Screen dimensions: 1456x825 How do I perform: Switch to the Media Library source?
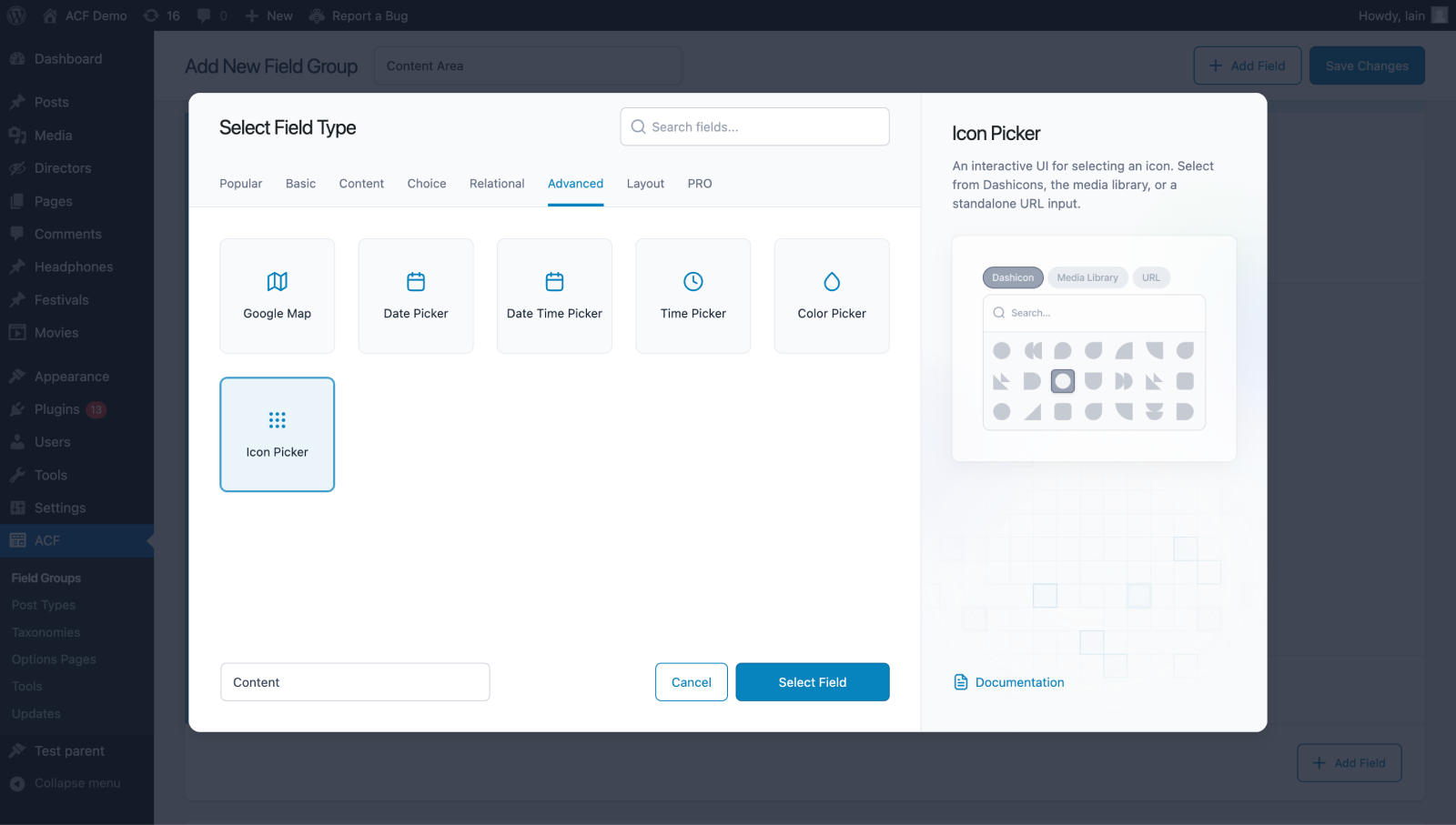point(1087,277)
